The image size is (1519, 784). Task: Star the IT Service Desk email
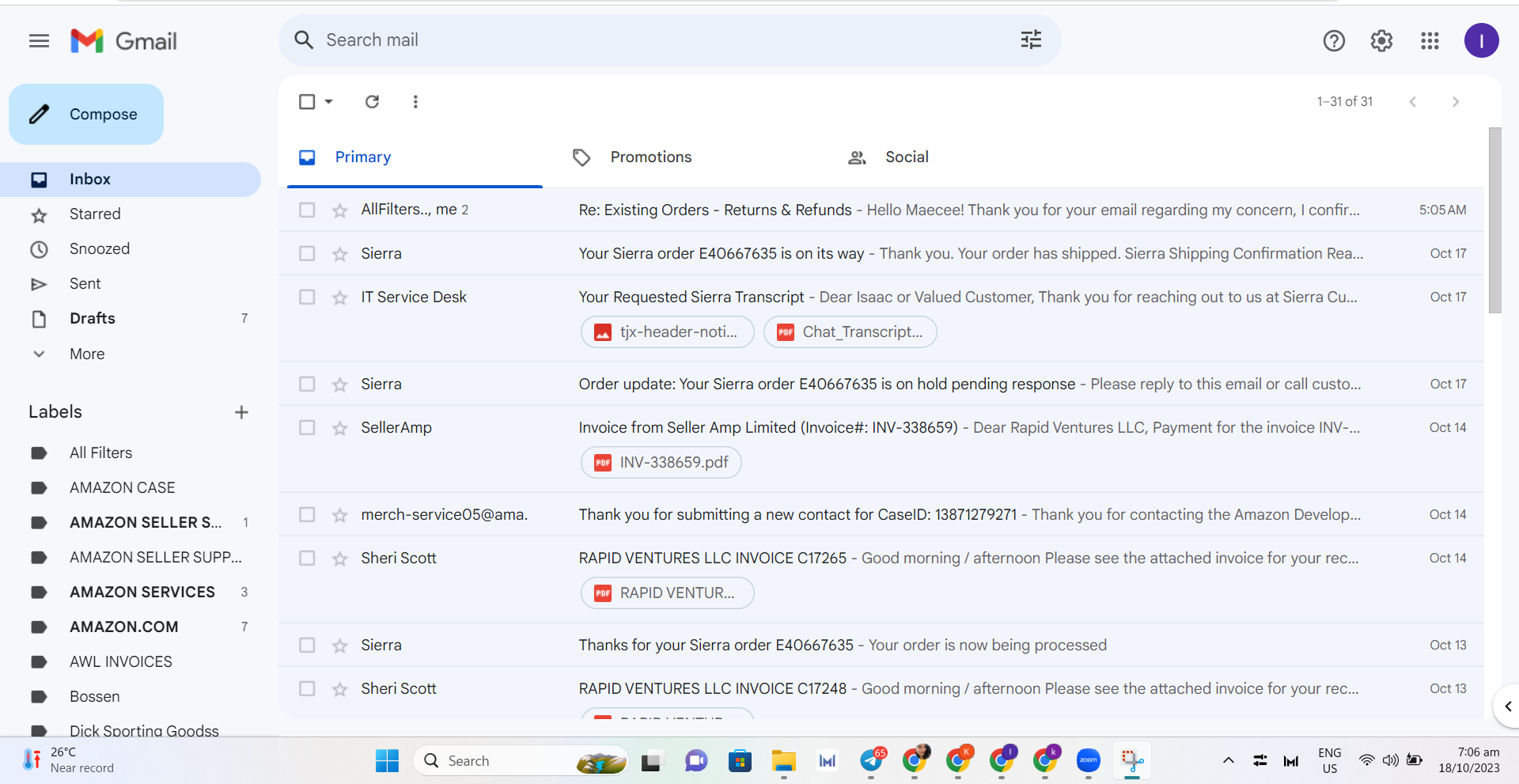pyautogui.click(x=340, y=297)
